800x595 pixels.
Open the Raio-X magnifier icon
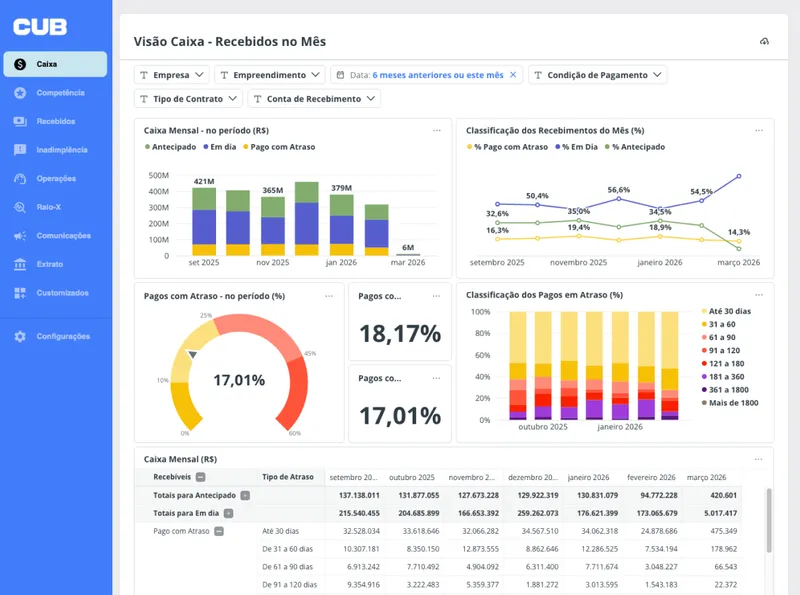point(20,207)
